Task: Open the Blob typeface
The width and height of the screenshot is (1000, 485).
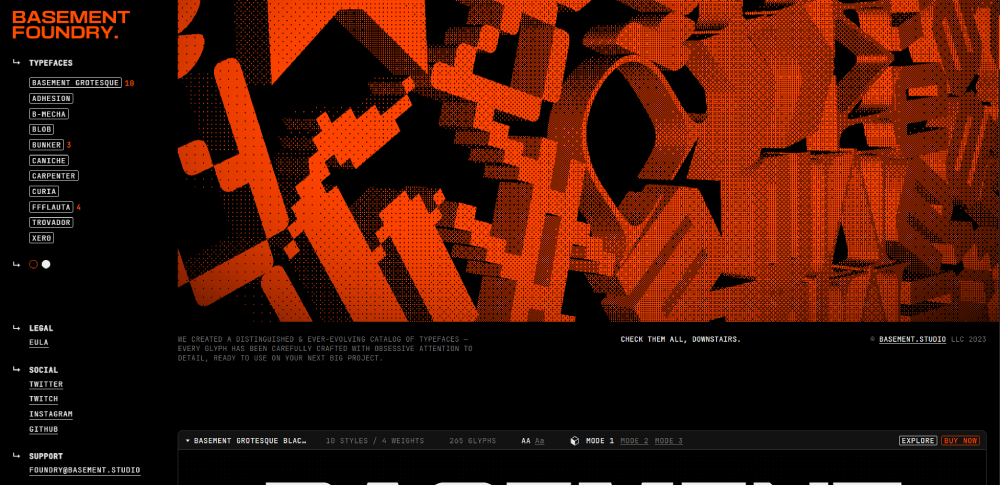Action: click(x=41, y=129)
